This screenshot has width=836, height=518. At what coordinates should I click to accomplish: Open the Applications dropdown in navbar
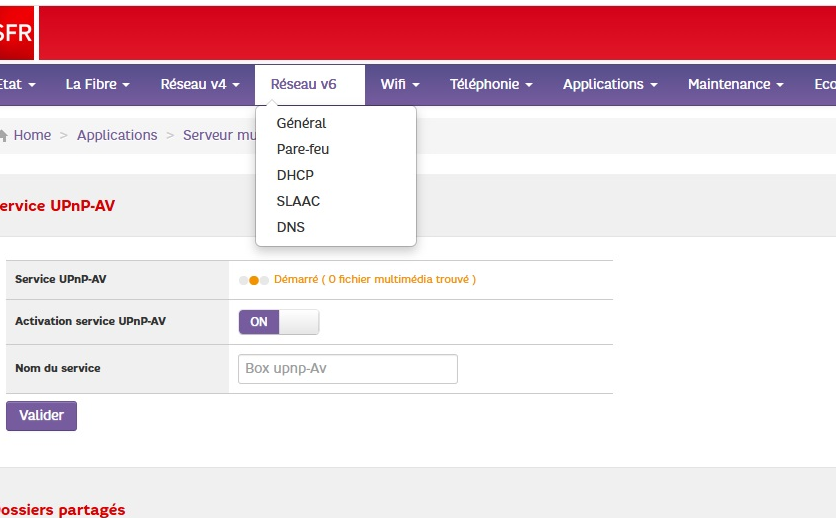610,85
